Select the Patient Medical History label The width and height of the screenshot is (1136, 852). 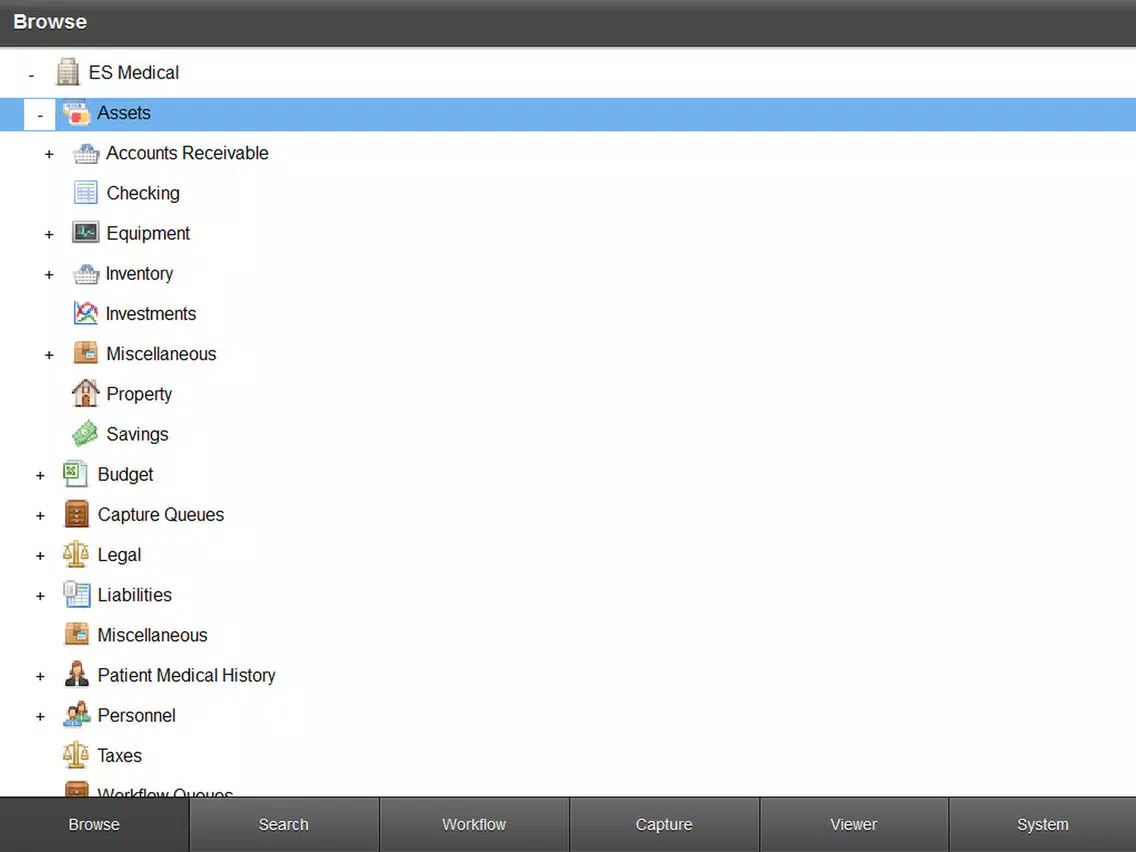[186, 675]
